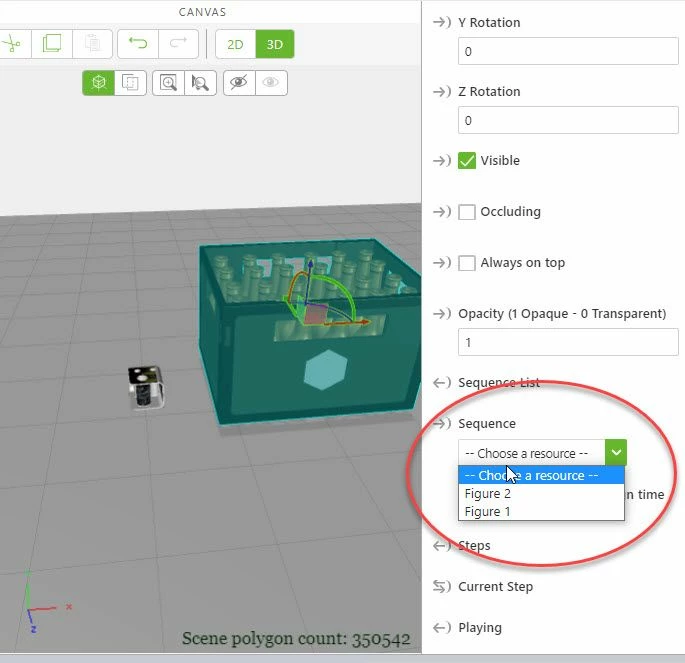Switch canvas to 2D view

pos(235,44)
